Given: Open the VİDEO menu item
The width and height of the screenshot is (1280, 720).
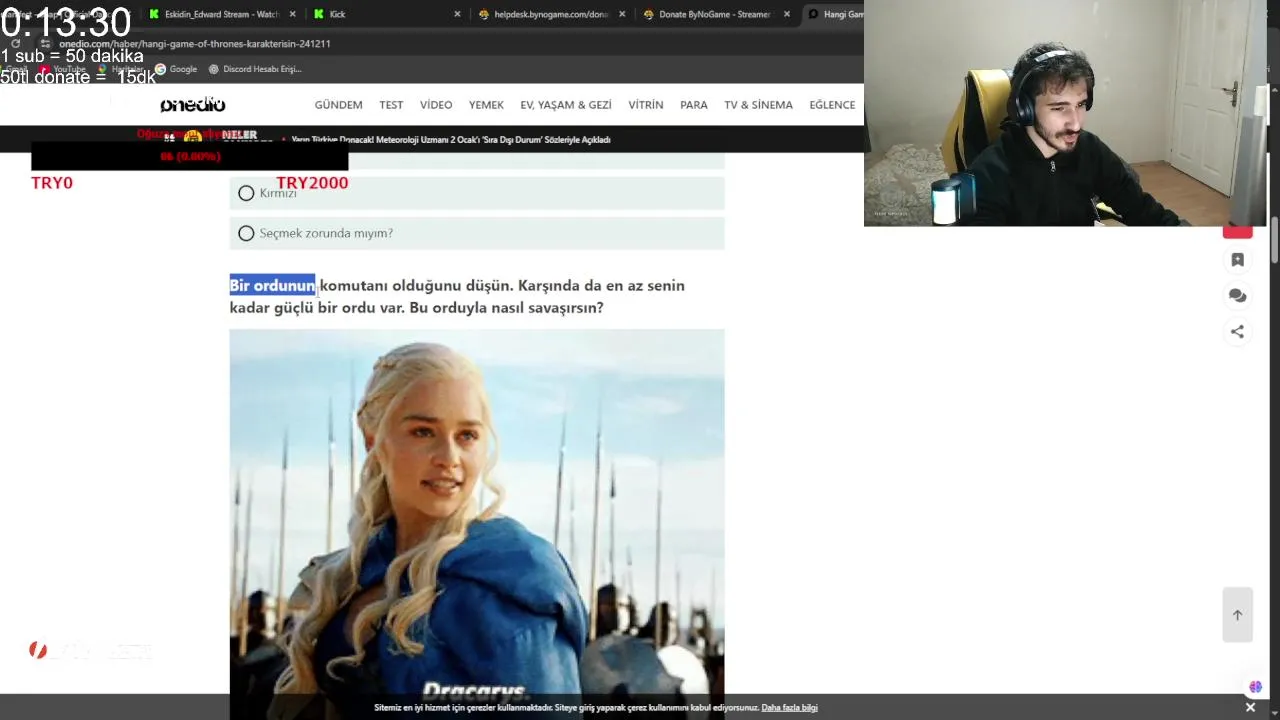Looking at the screenshot, I should [436, 105].
